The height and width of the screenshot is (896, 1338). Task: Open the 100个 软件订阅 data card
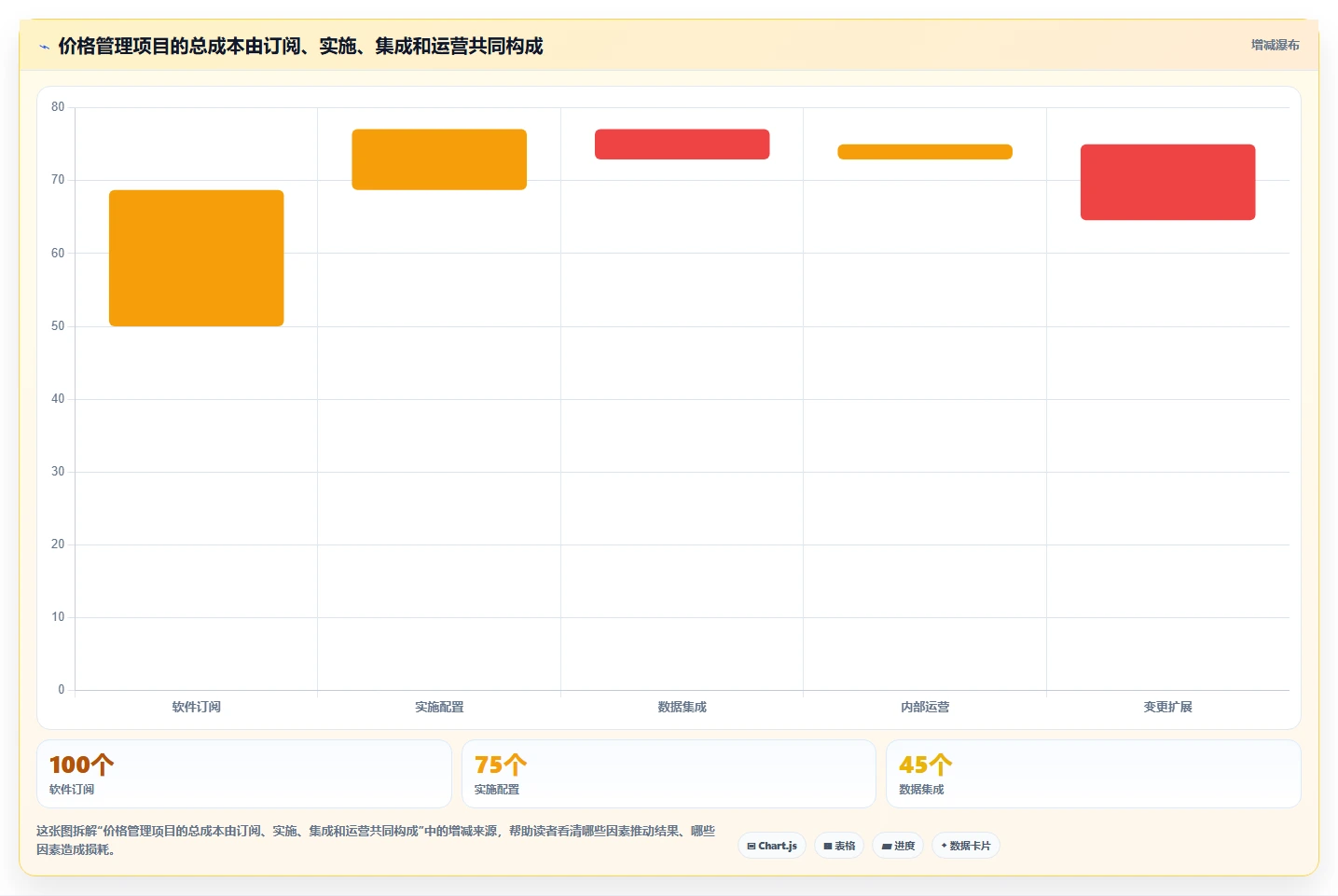(x=244, y=774)
